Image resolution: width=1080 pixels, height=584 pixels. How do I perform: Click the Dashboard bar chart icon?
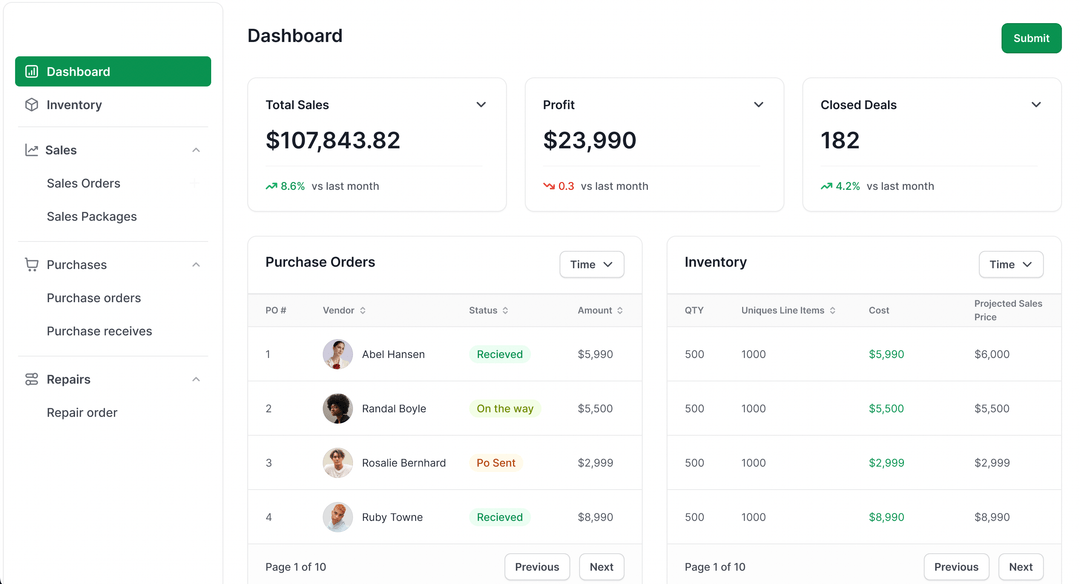tap(32, 72)
